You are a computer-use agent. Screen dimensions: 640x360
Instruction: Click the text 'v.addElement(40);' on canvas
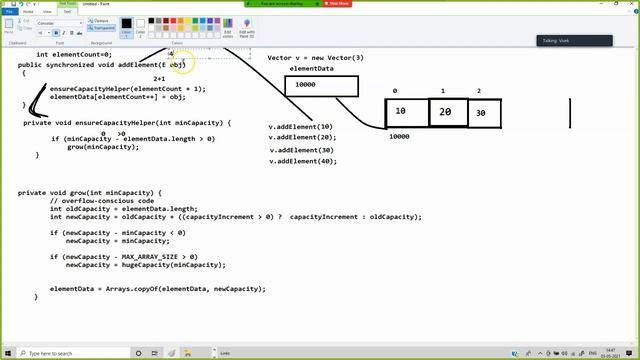(303, 161)
